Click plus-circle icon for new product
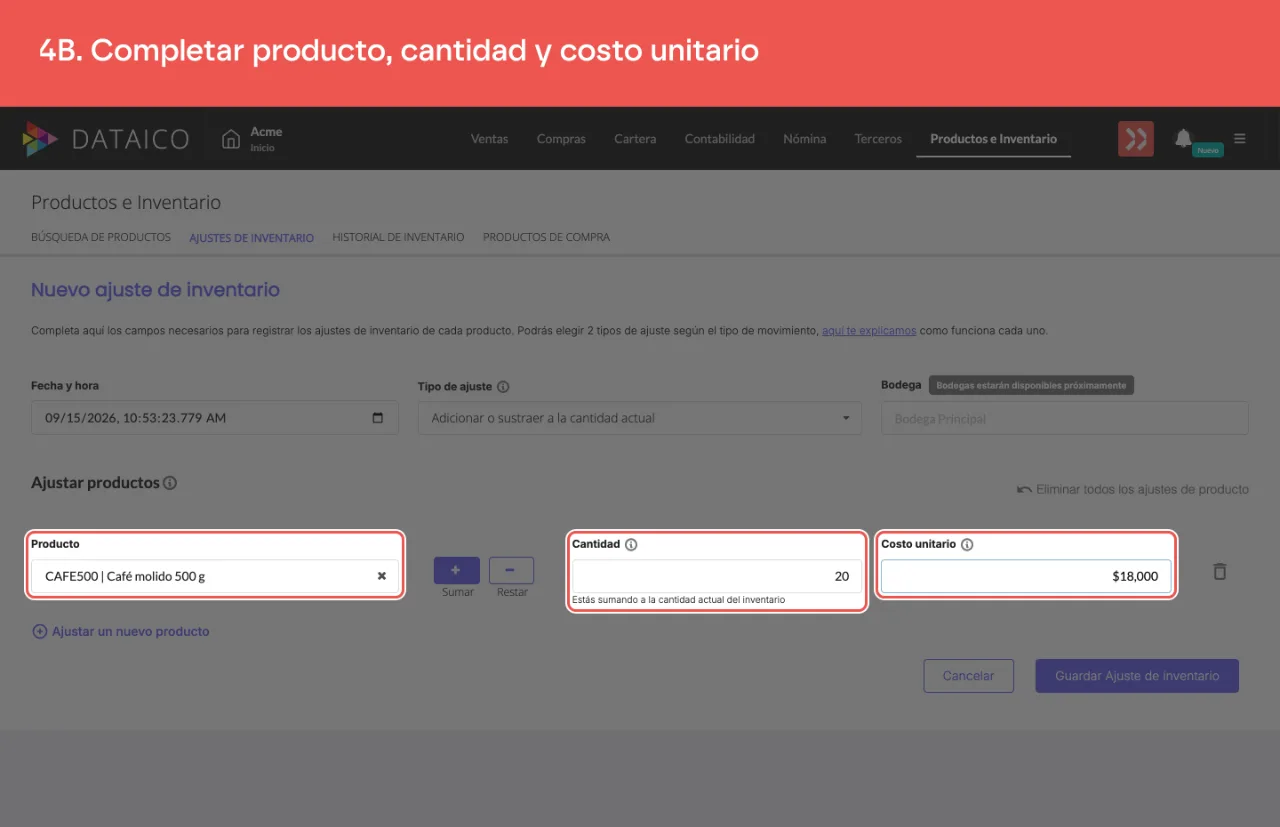Viewport: 1280px width, 827px height. [x=40, y=632]
